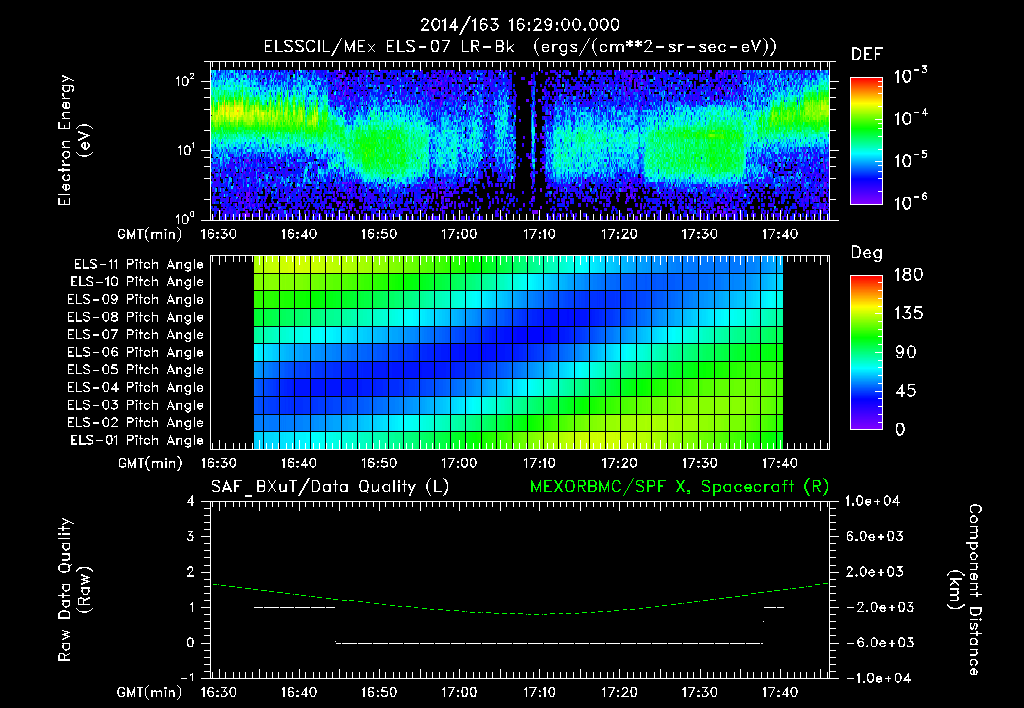This screenshot has height=708, width=1024.
Task: Select the ELS-08 Pitch Angle row label
Action: 136,317
